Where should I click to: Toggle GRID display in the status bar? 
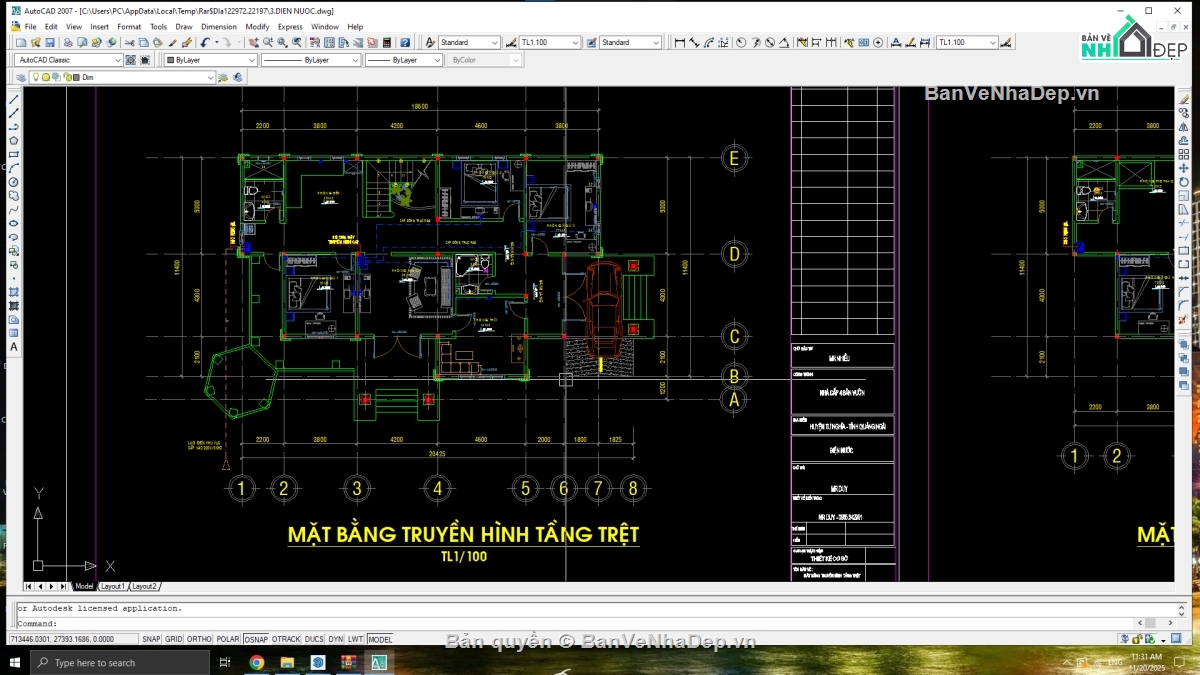(174, 639)
